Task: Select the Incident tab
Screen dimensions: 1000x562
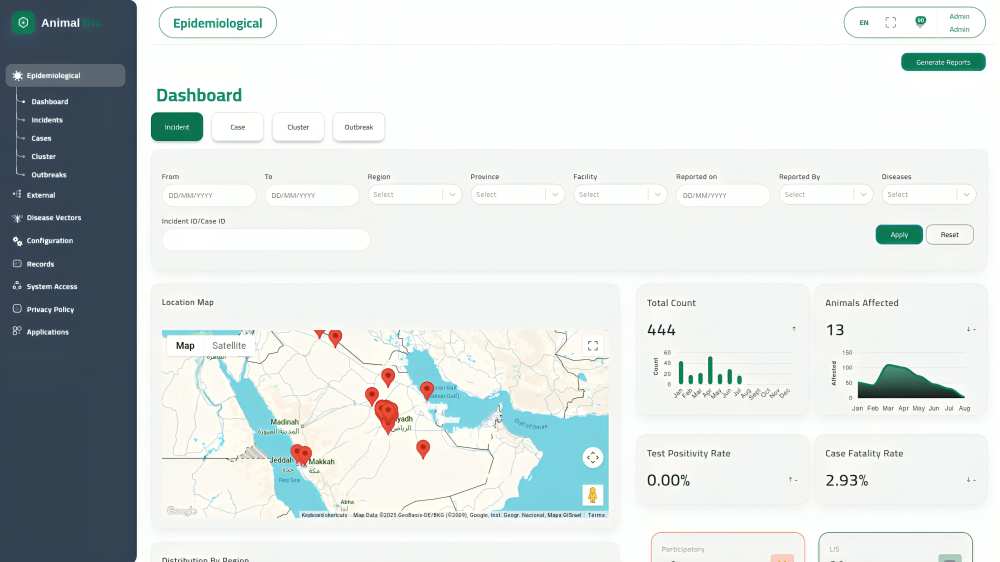Action: pos(177,127)
